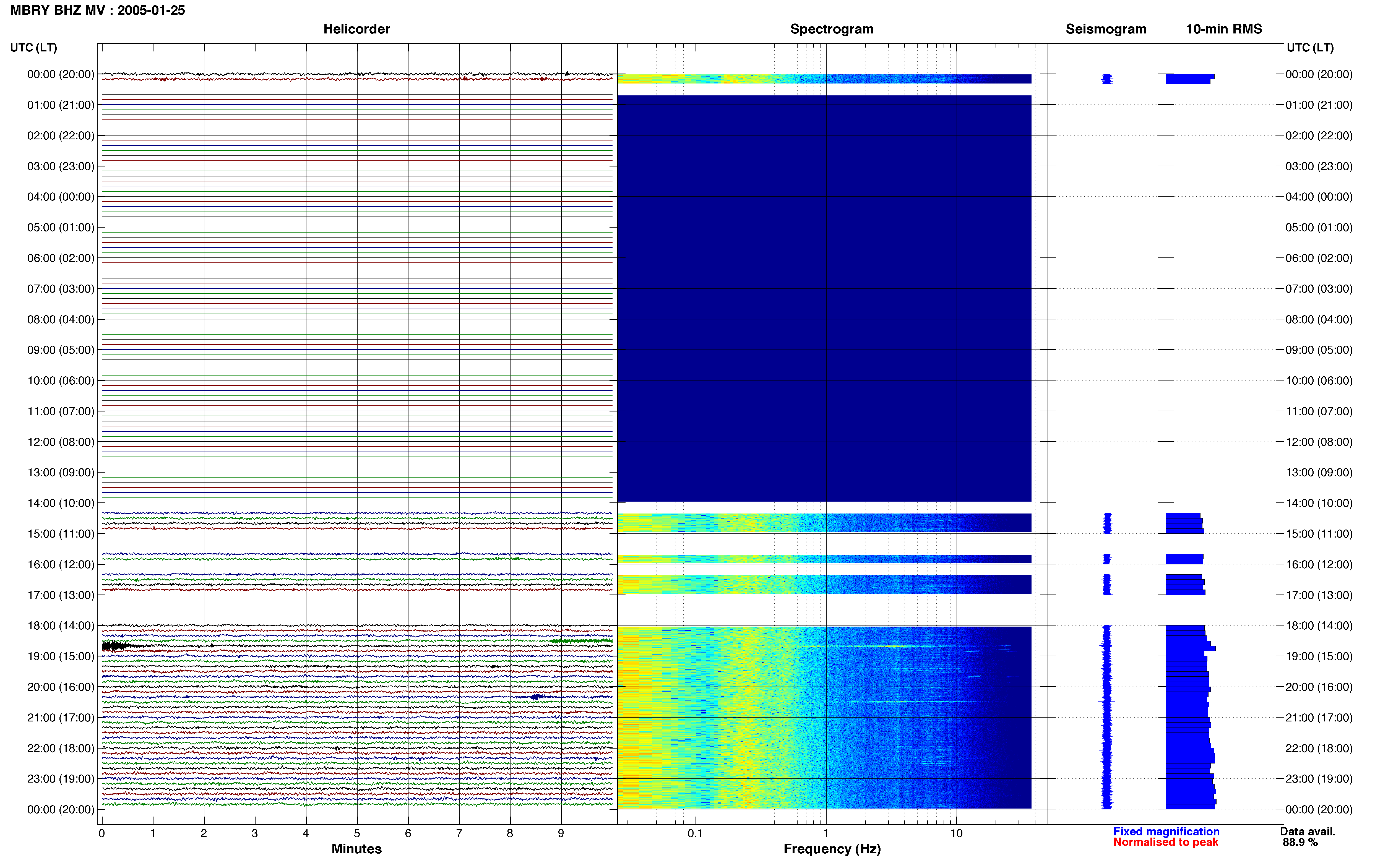Click the '0.1' frequency tick label
This screenshot has width=1388, height=868.
tap(695, 833)
